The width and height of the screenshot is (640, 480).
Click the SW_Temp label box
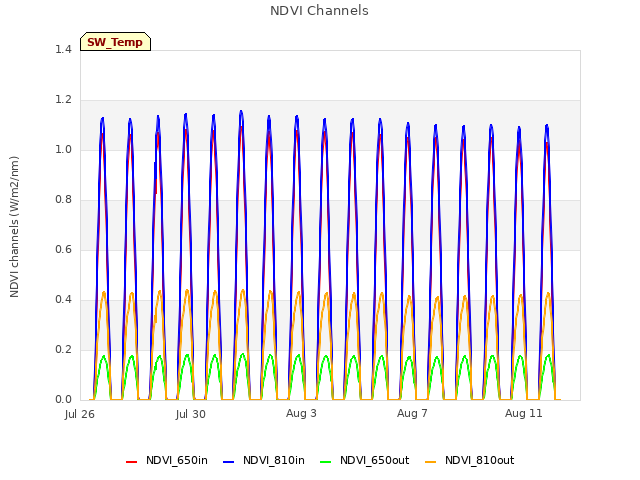[116, 42]
